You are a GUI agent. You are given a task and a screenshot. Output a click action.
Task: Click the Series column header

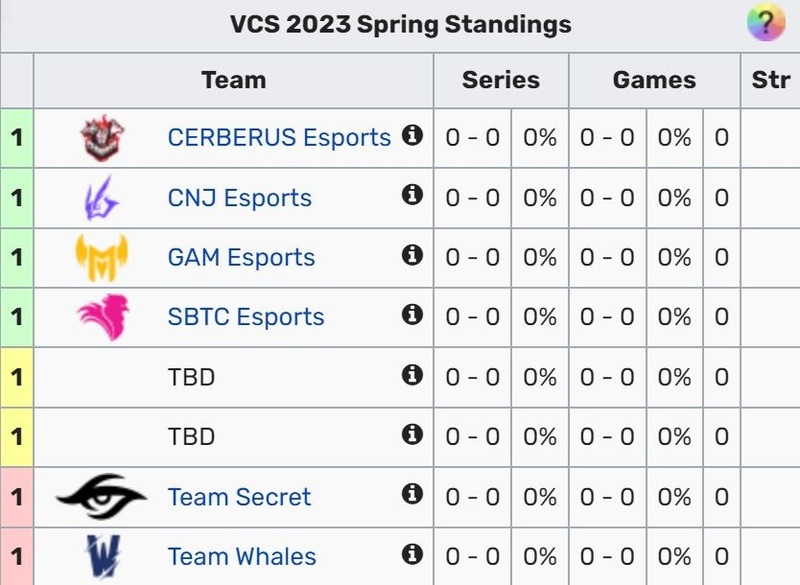[x=500, y=80]
